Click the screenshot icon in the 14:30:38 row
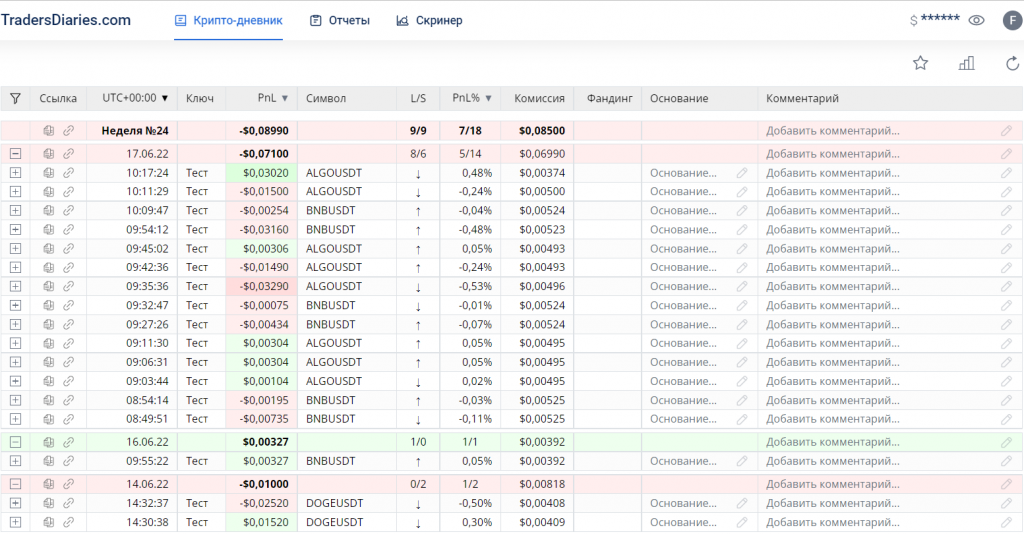This screenshot has height=534, width=1024. click(x=48, y=522)
